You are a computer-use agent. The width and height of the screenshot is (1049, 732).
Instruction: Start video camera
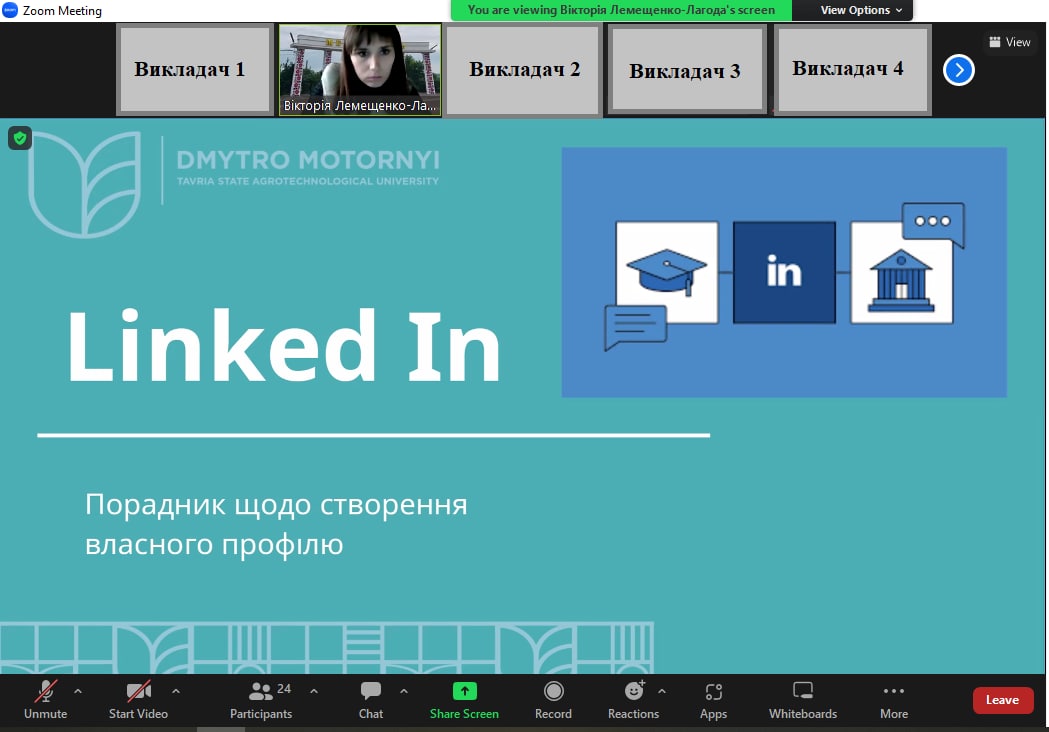pyautogui.click(x=138, y=700)
